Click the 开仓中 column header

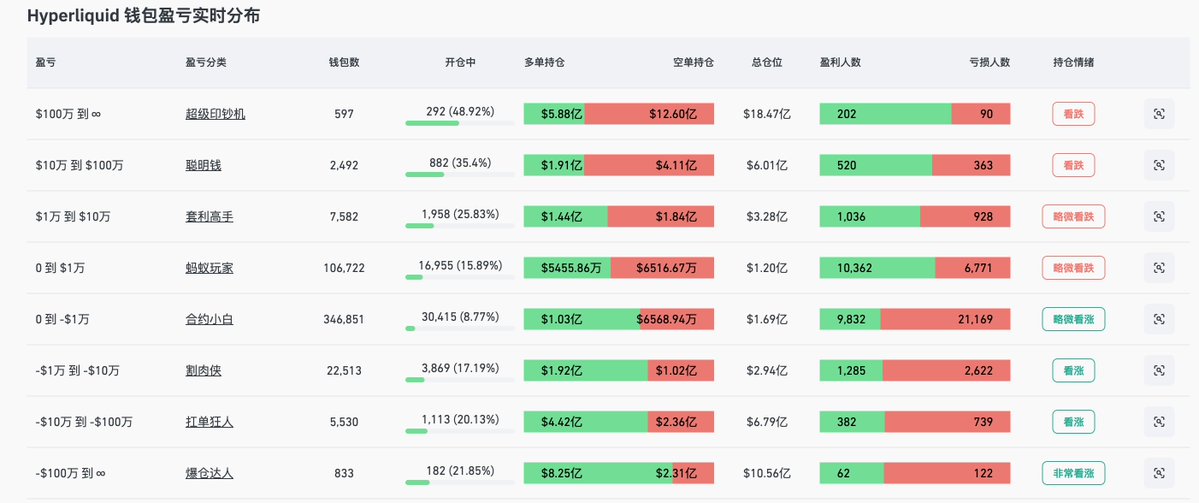pyautogui.click(x=460, y=63)
